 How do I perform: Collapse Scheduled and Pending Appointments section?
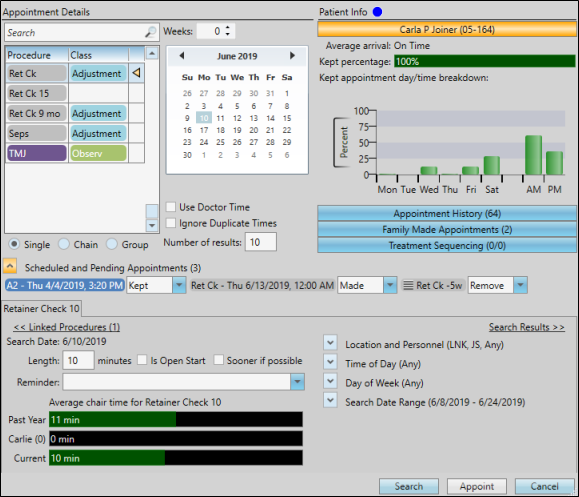coord(10,266)
